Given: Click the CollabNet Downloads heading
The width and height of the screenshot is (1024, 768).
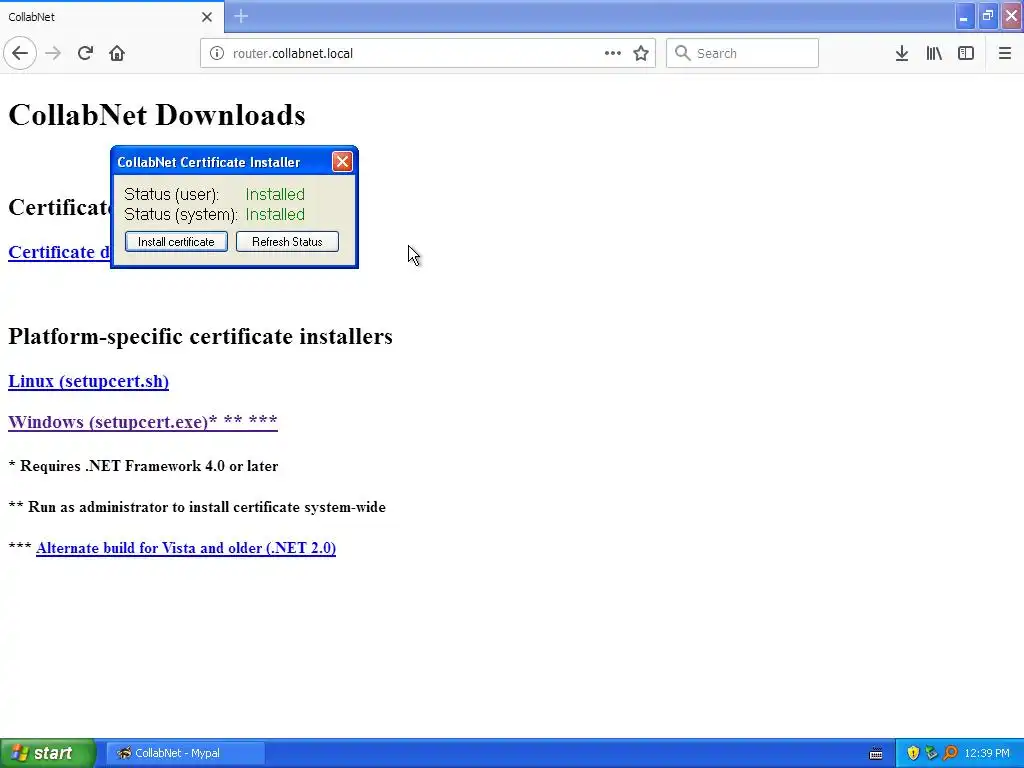Looking at the screenshot, I should click(157, 115).
